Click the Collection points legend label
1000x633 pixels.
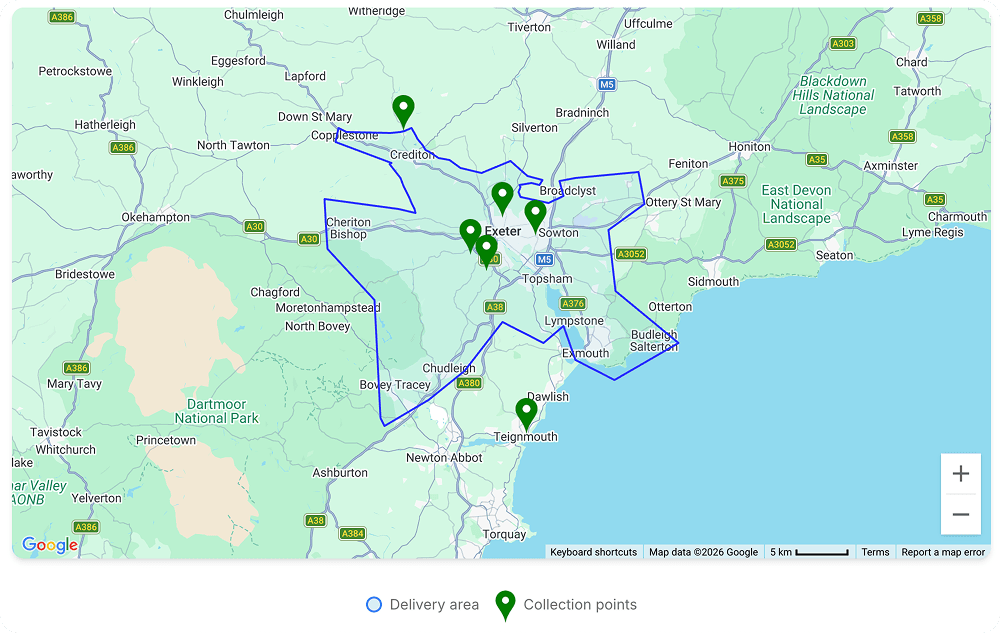coord(580,605)
